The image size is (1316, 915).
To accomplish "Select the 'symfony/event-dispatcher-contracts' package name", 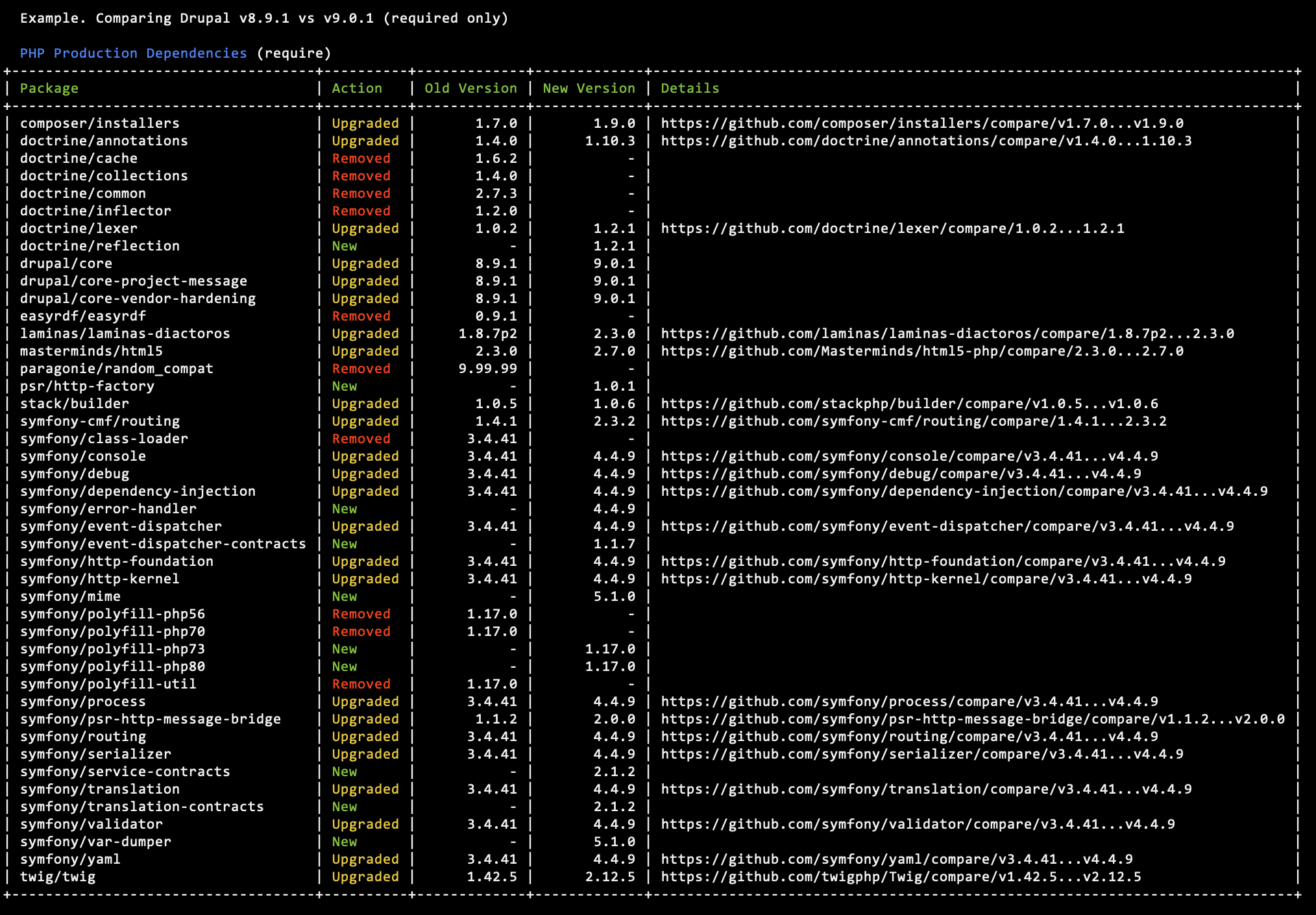I will (x=163, y=544).
